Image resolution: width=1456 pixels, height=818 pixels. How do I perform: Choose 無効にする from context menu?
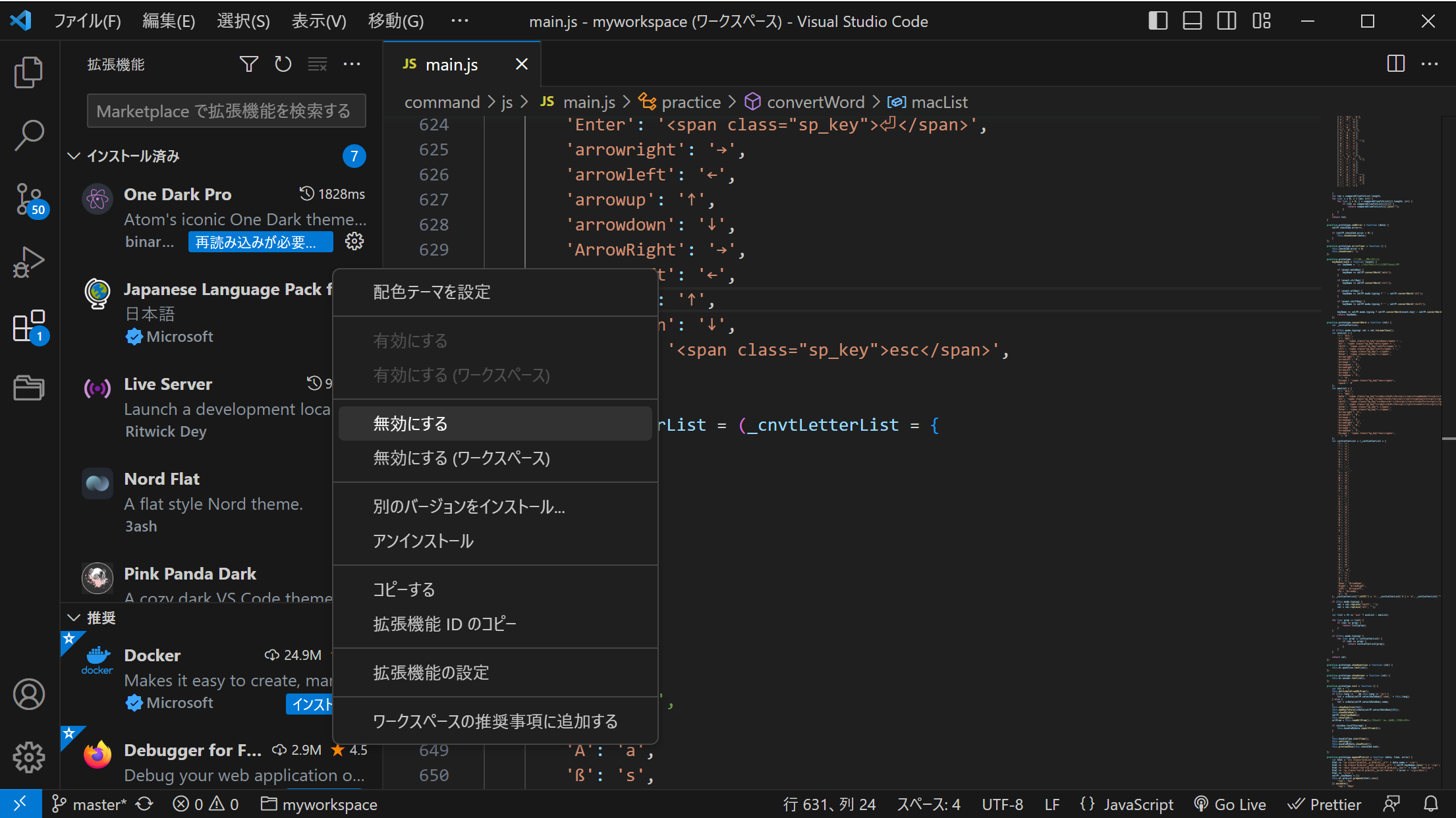(495, 423)
